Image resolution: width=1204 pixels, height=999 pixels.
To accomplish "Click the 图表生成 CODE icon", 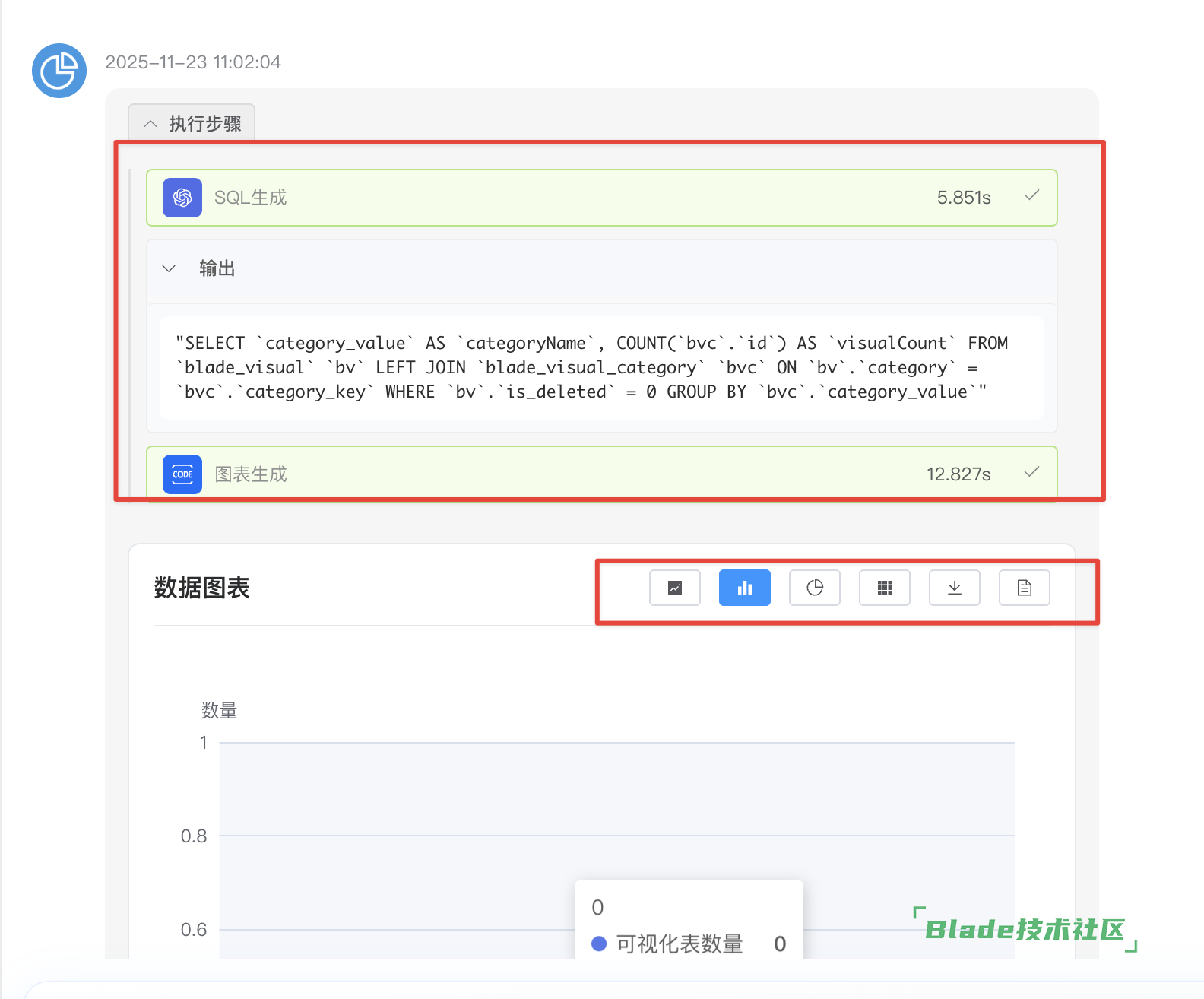I will (x=182, y=474).
